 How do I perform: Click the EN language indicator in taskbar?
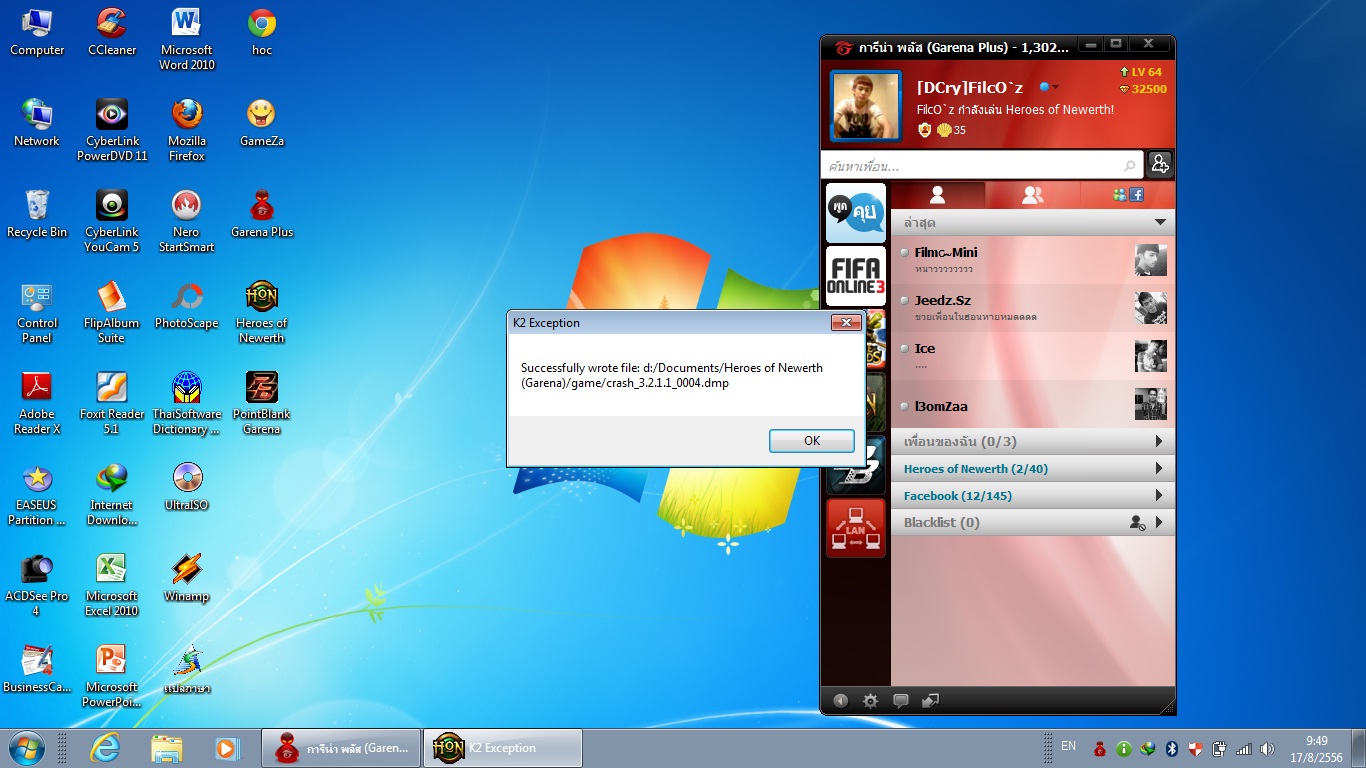1069,746
